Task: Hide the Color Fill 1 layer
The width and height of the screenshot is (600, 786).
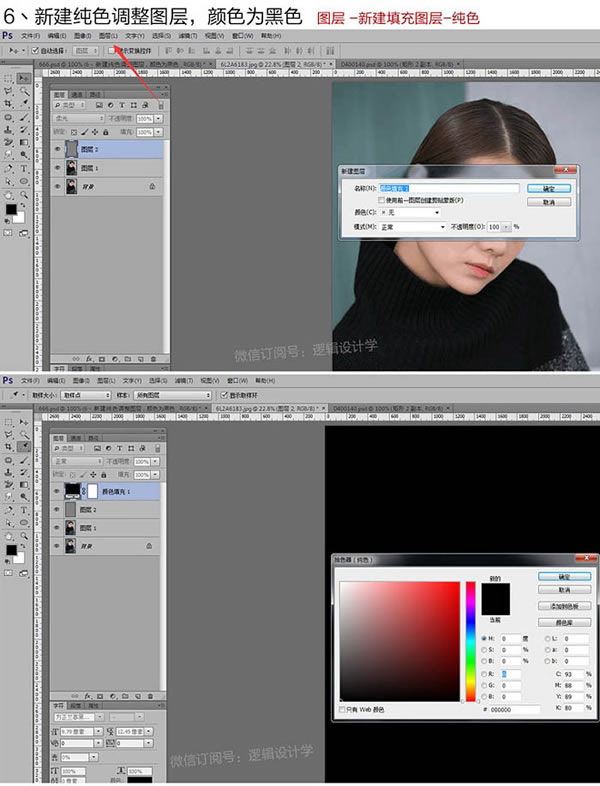Action: coord(55,492)
